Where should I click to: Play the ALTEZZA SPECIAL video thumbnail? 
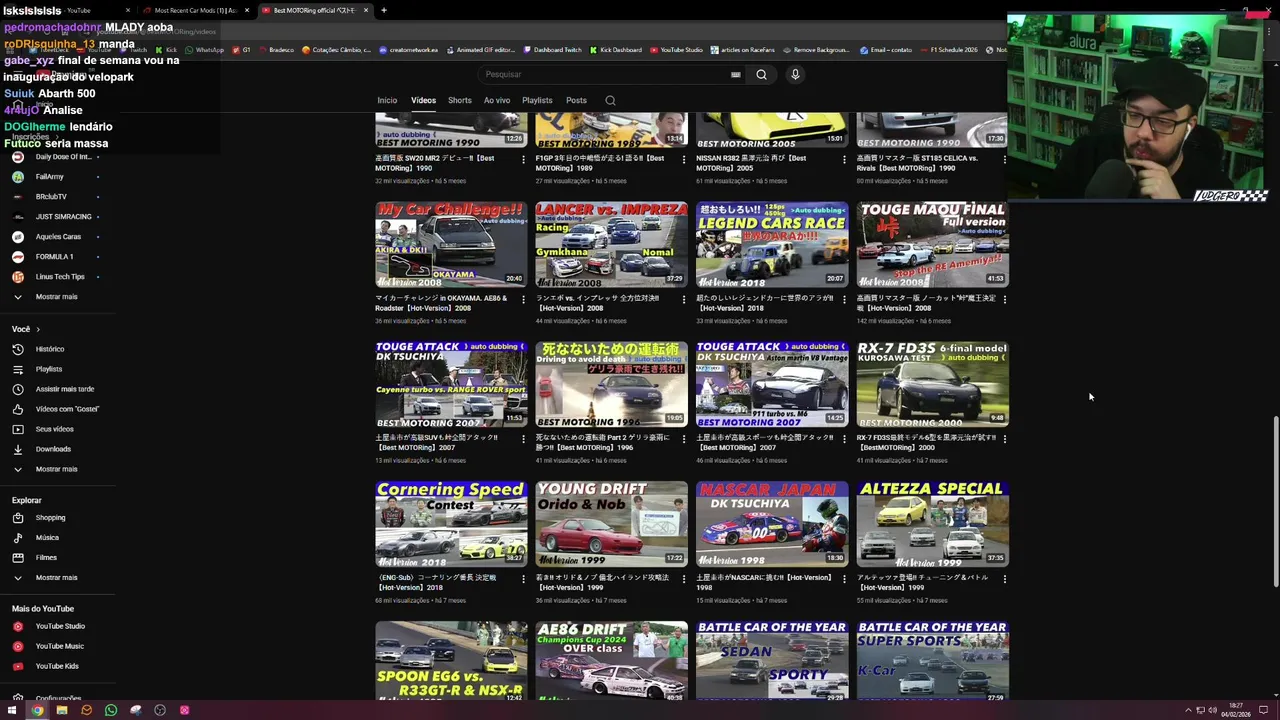pyautogui.click(x=932, y=524)
